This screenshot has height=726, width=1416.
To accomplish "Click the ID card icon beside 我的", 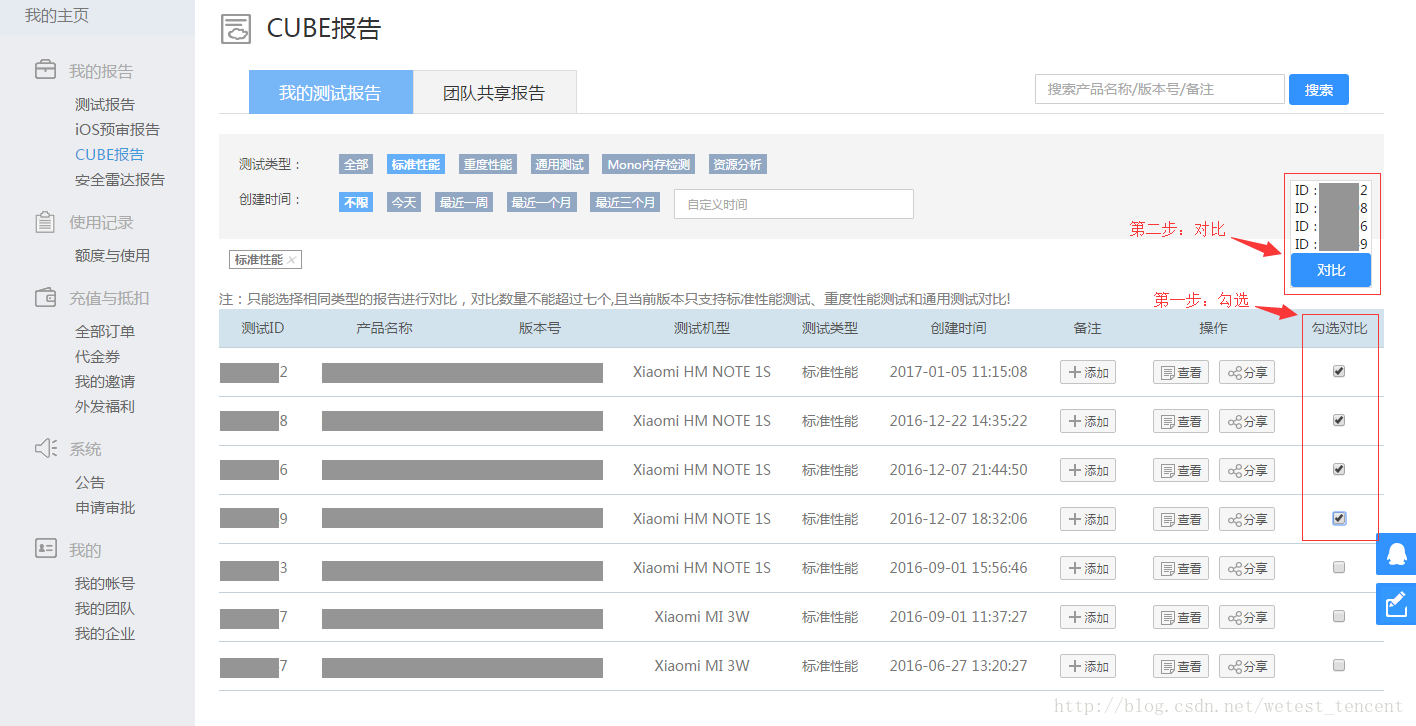I will 45,549.
